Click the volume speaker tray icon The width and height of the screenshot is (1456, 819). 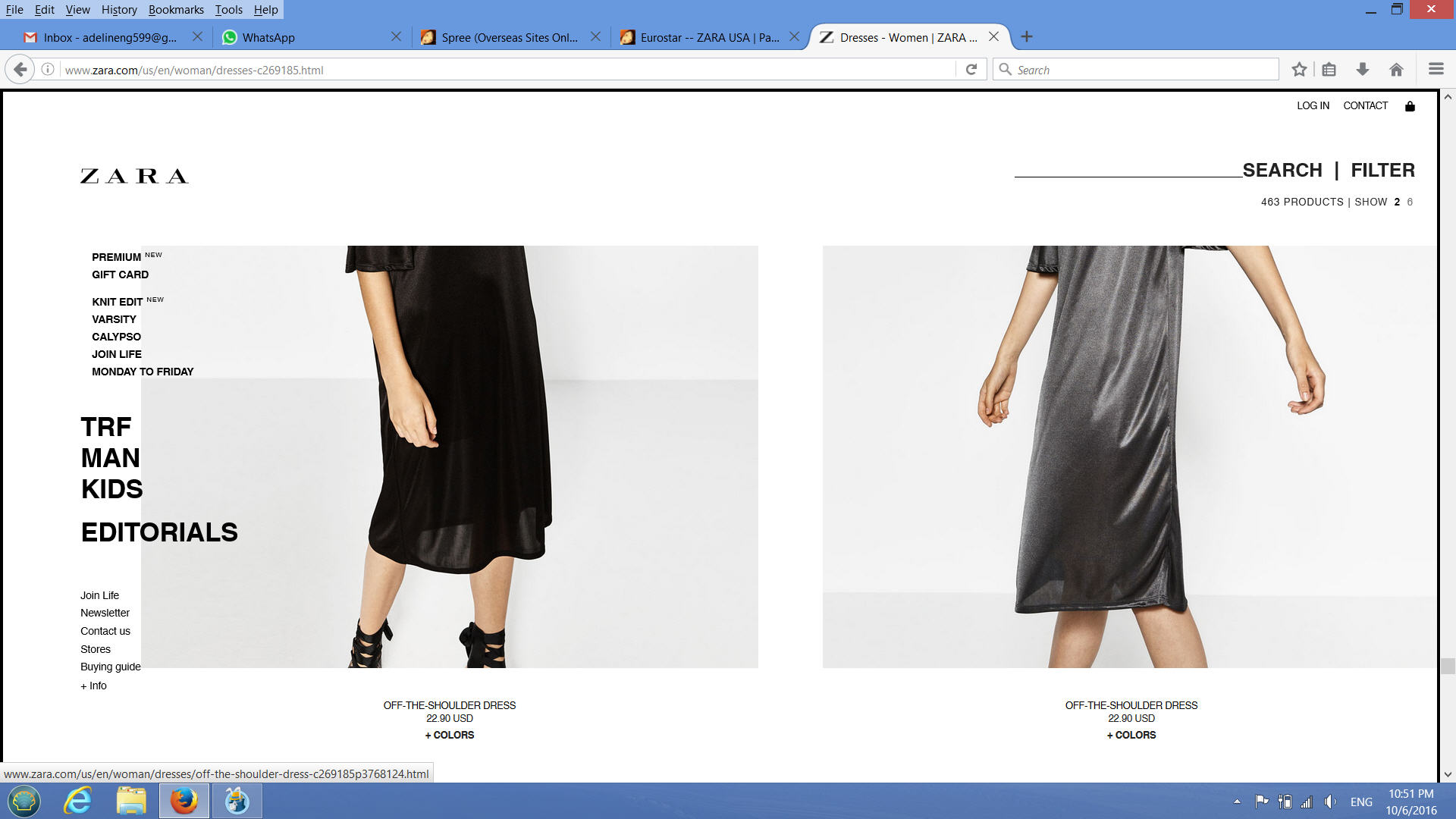pyautogui.click(x=1329, y=802)
